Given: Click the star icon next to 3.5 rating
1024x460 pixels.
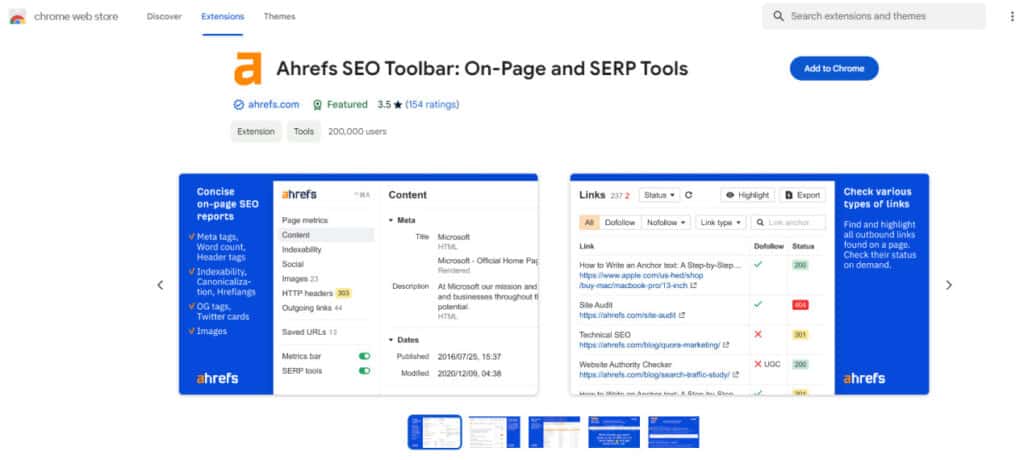Looking at the screenshot, I should point(398,105).
